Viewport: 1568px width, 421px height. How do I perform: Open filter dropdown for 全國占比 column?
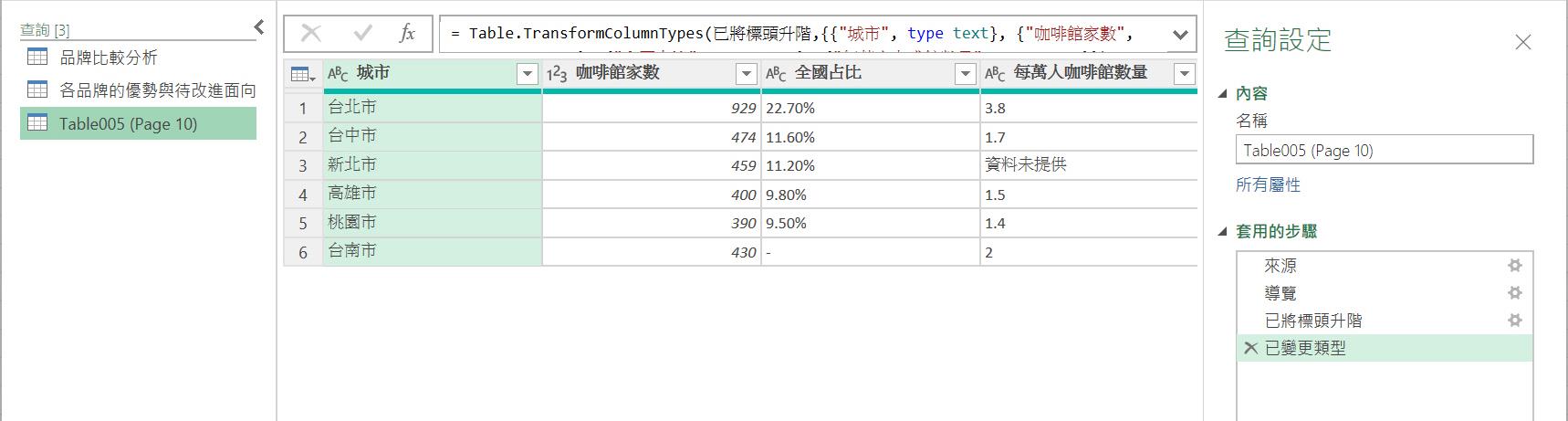[965, 74]
